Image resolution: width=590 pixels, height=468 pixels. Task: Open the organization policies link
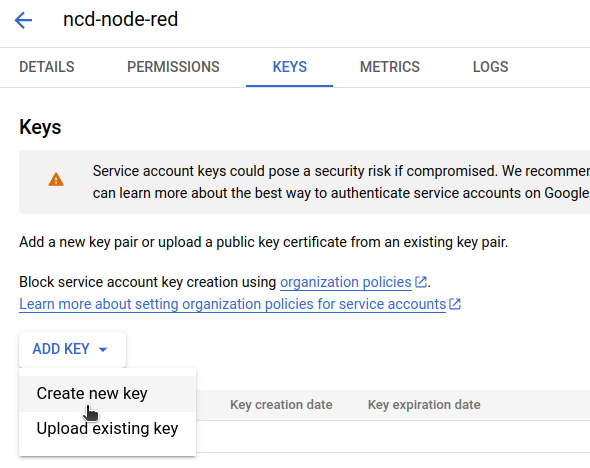[x=346, y=282]
